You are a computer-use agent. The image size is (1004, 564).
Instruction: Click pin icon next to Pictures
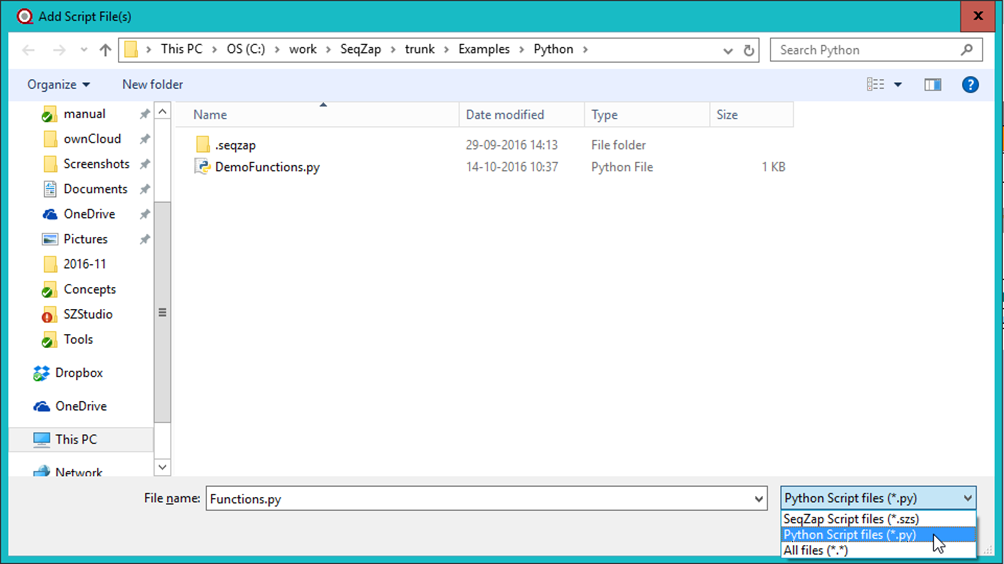click(145, 239)
